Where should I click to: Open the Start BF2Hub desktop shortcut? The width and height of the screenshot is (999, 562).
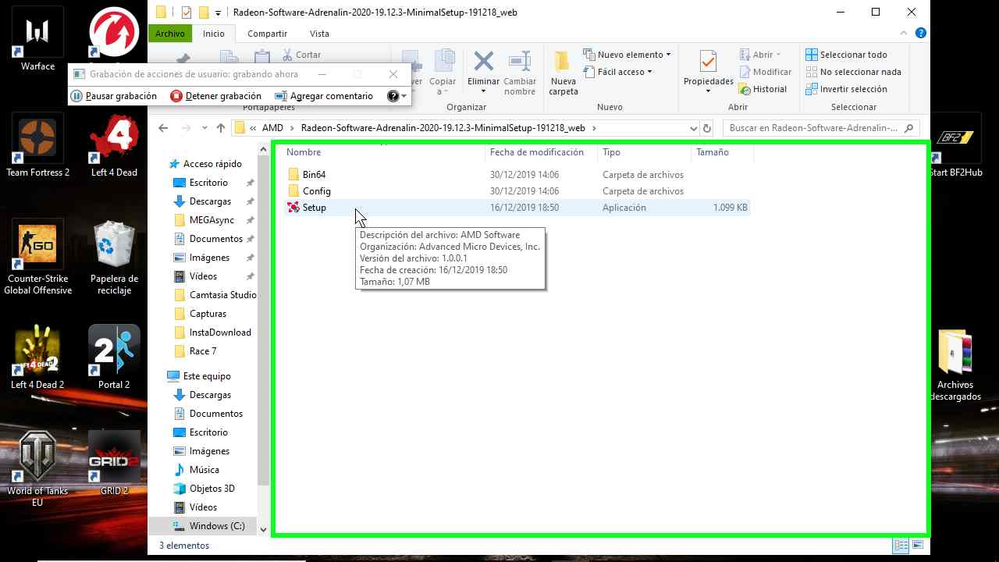click(955, 145)
